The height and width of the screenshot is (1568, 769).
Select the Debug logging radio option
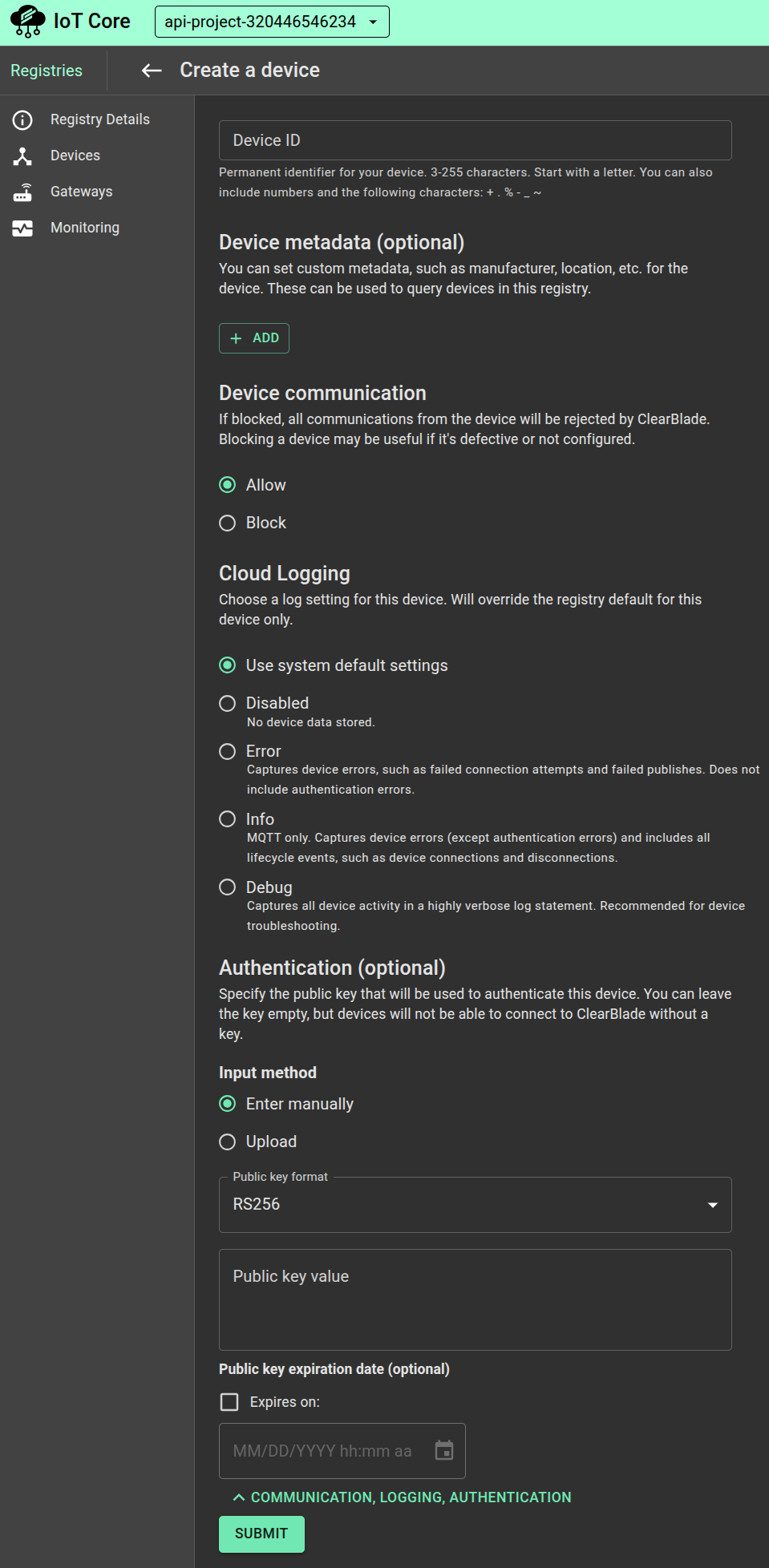pos(228,887)
